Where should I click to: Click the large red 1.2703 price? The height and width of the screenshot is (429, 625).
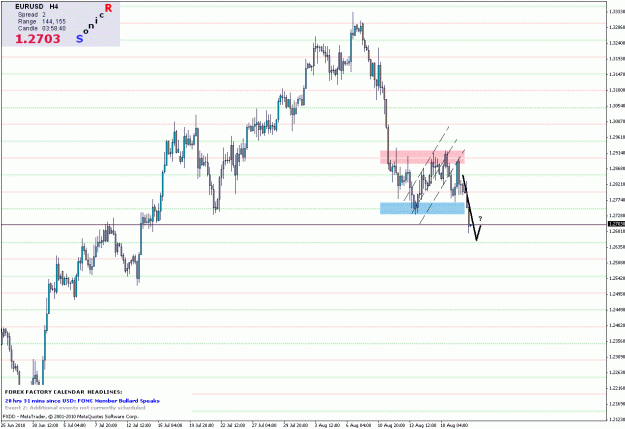coord(38,39)
